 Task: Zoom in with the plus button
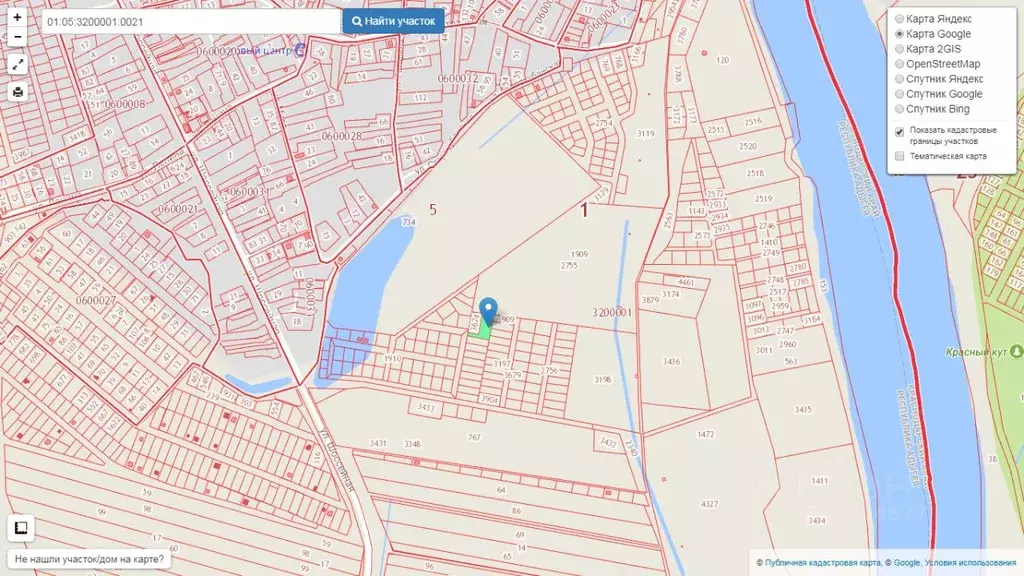(17, 18)
